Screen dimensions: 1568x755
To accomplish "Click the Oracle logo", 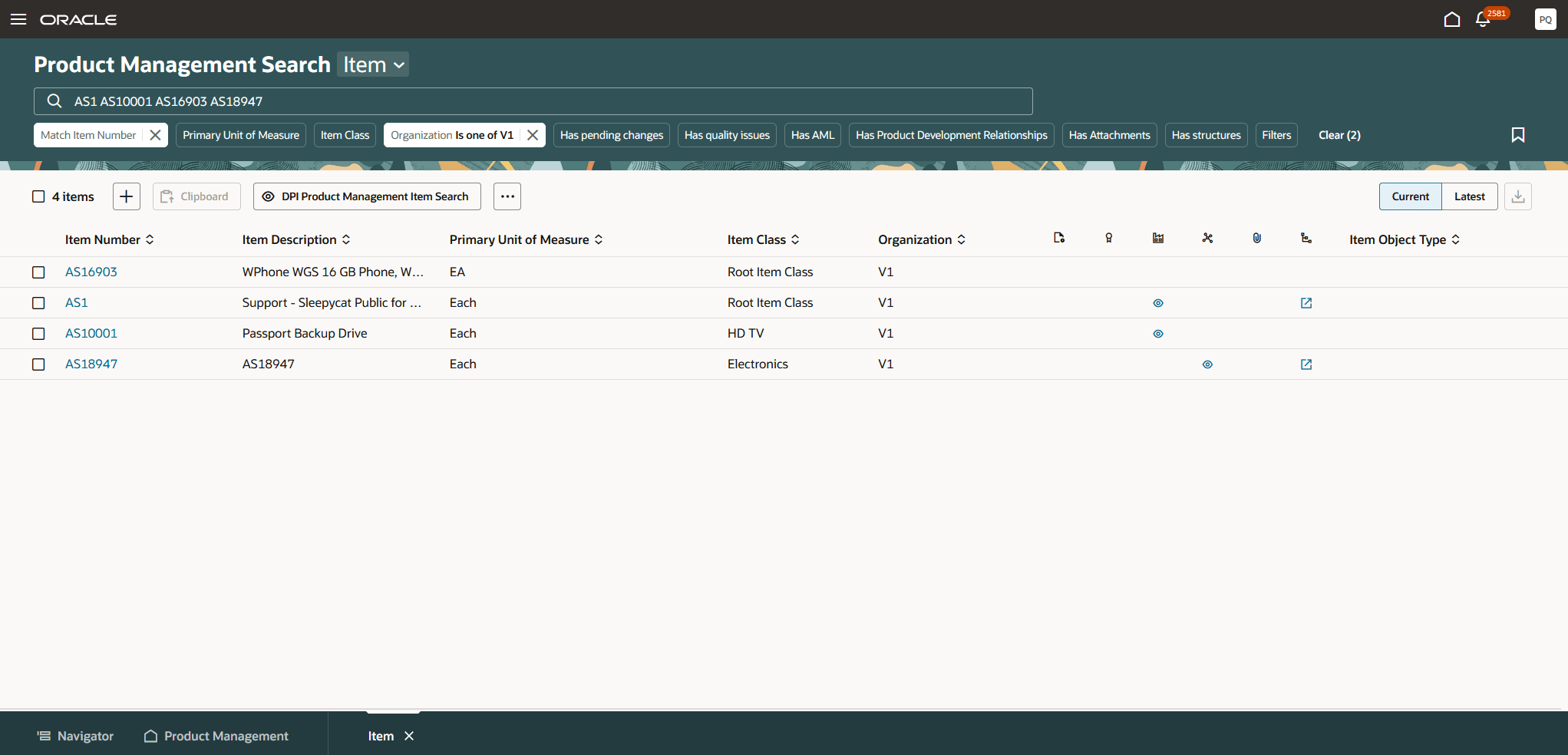I will pyautogui.click(x=78, y=19).
